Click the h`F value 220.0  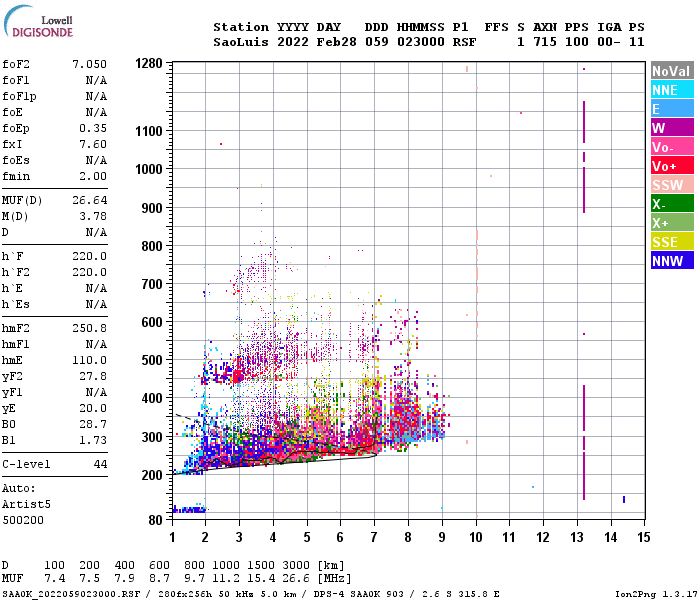pos(89,256)
